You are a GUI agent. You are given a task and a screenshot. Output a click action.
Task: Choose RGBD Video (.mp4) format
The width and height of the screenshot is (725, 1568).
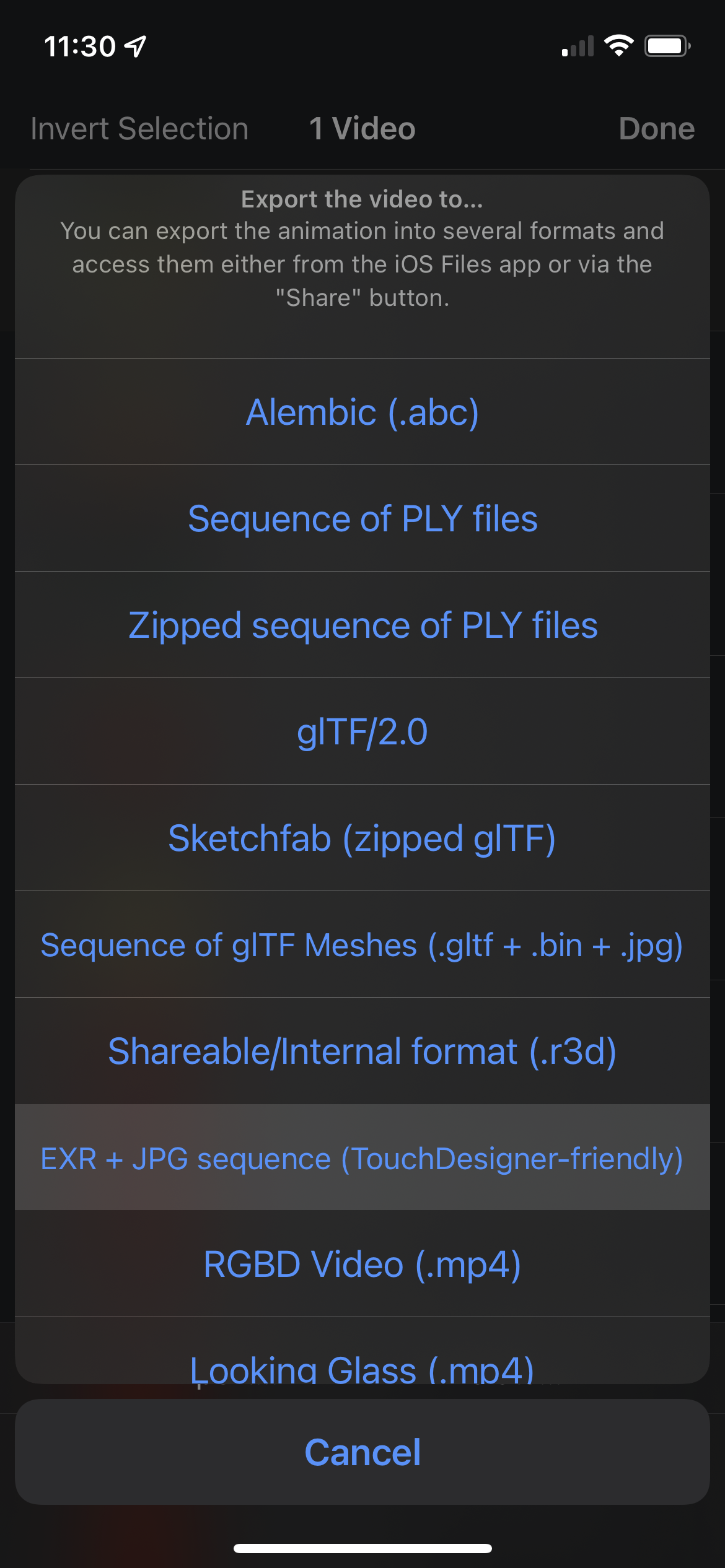pyautogui.click(x=362, y=1265)
